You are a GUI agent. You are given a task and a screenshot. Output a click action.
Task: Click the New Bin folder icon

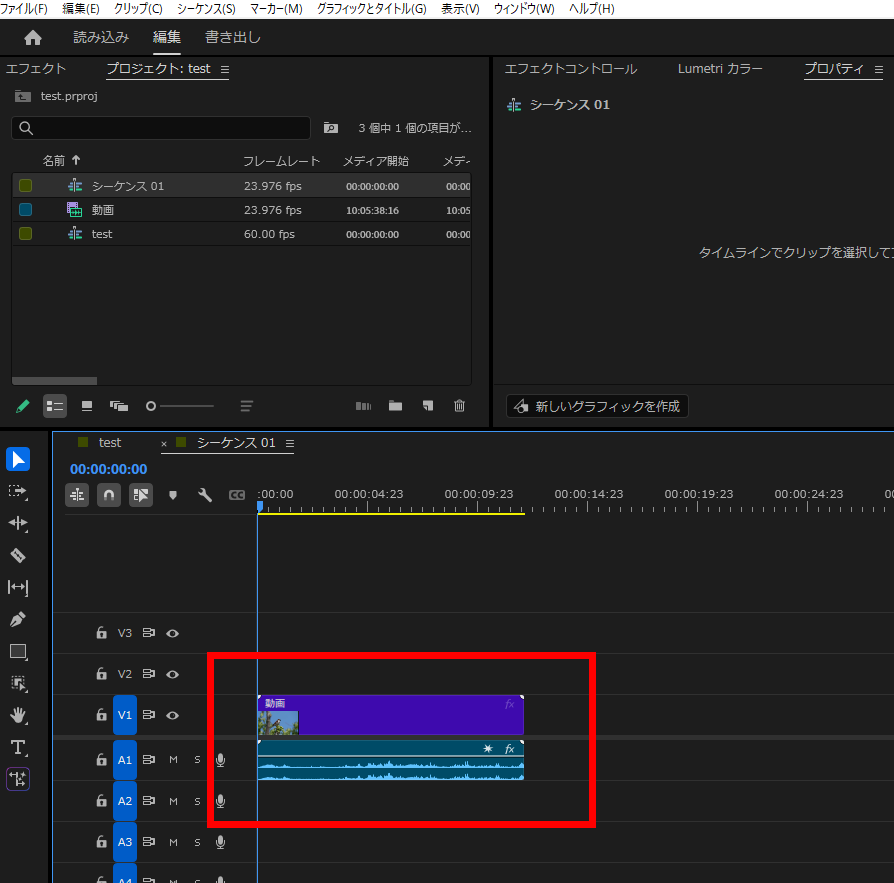point(396,406)
